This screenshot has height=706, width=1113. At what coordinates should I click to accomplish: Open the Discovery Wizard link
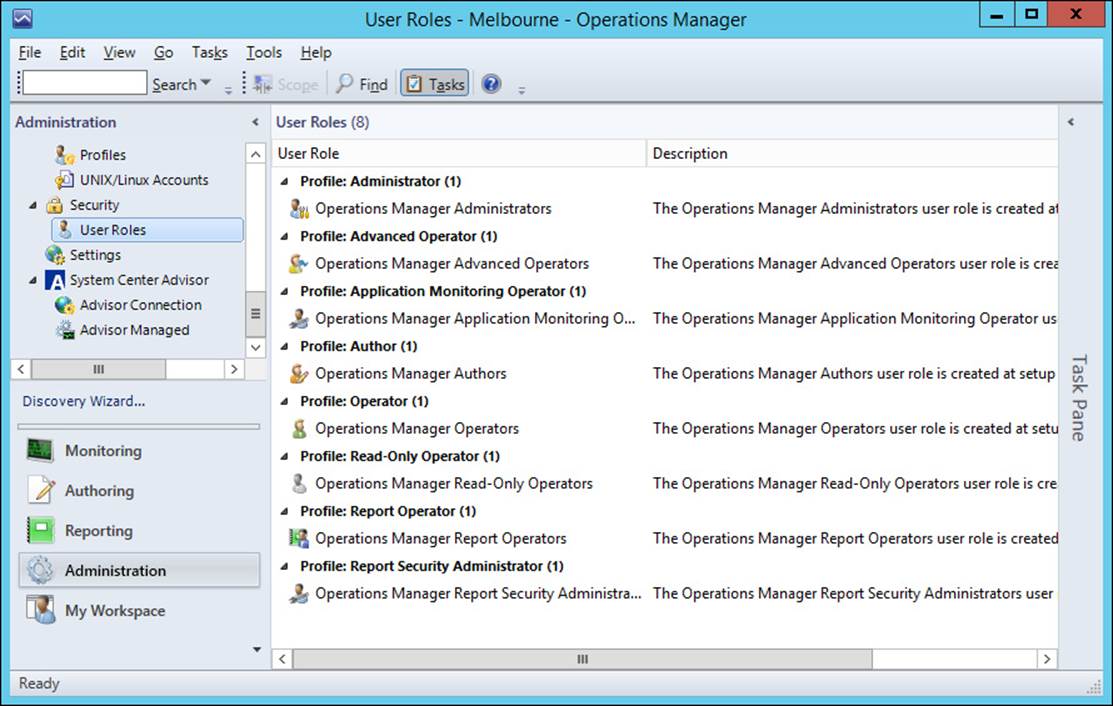pyautogui.click(x=84, y=401)
